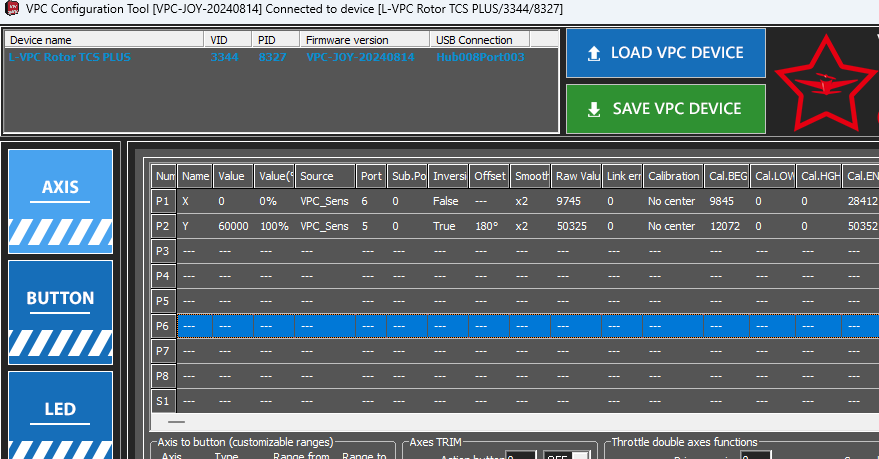Click Port value 5 in row P2

pos(364,226)
